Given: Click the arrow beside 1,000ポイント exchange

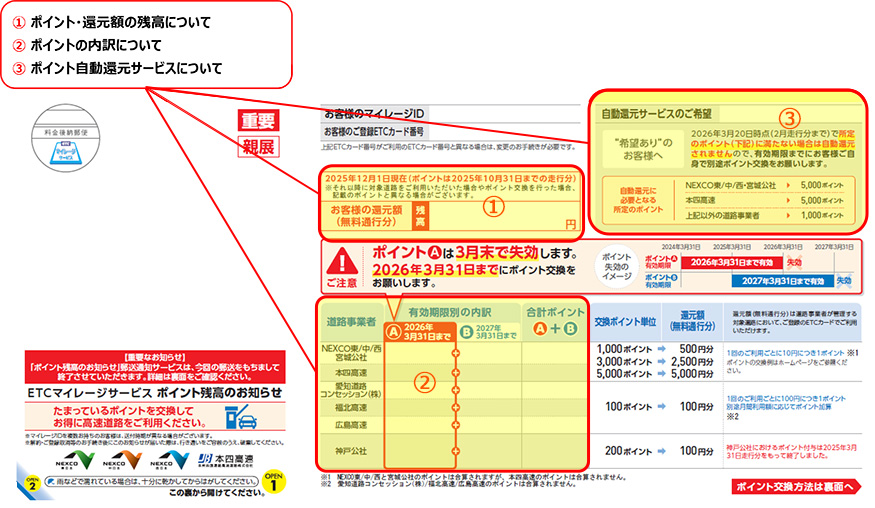Looking at the screenshot, I should coord(662,349).
